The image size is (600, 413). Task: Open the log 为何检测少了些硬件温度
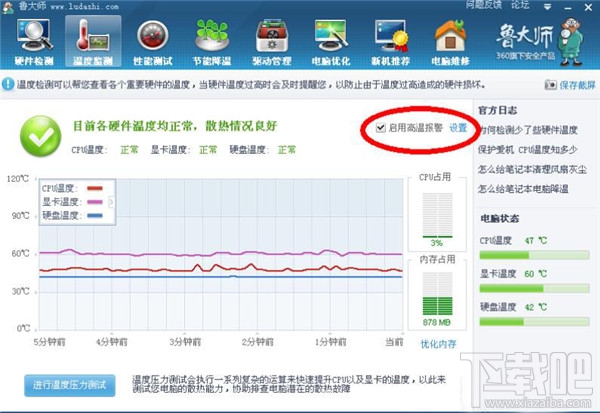tap(528, 130)
